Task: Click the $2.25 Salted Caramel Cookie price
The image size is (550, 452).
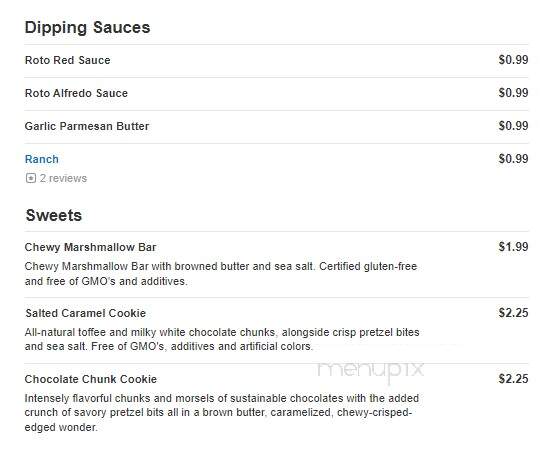Action: tap(514, 313)
